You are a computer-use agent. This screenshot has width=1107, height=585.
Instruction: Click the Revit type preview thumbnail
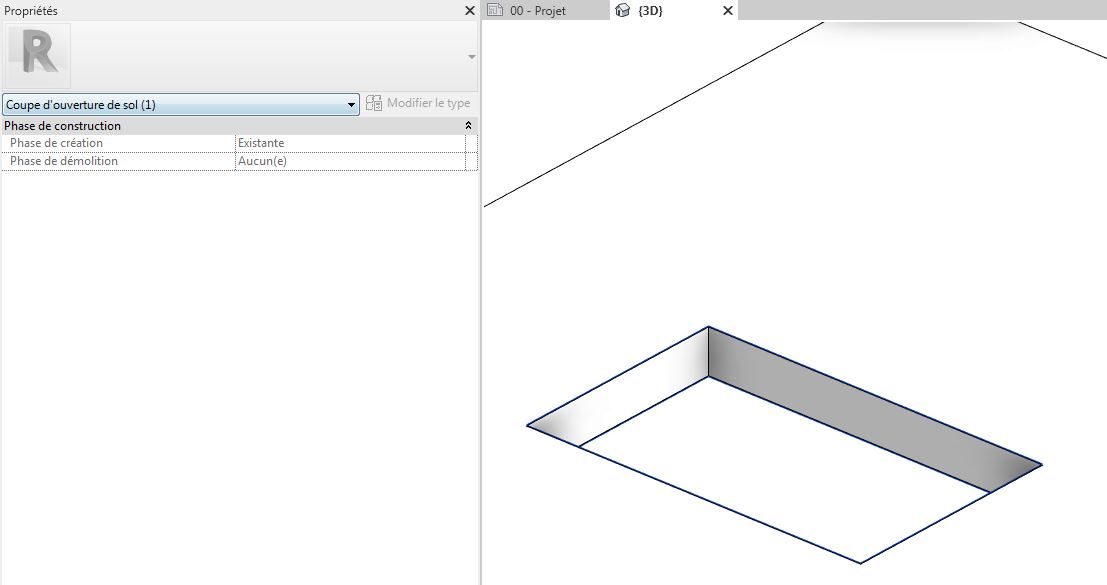coord(39,56)
